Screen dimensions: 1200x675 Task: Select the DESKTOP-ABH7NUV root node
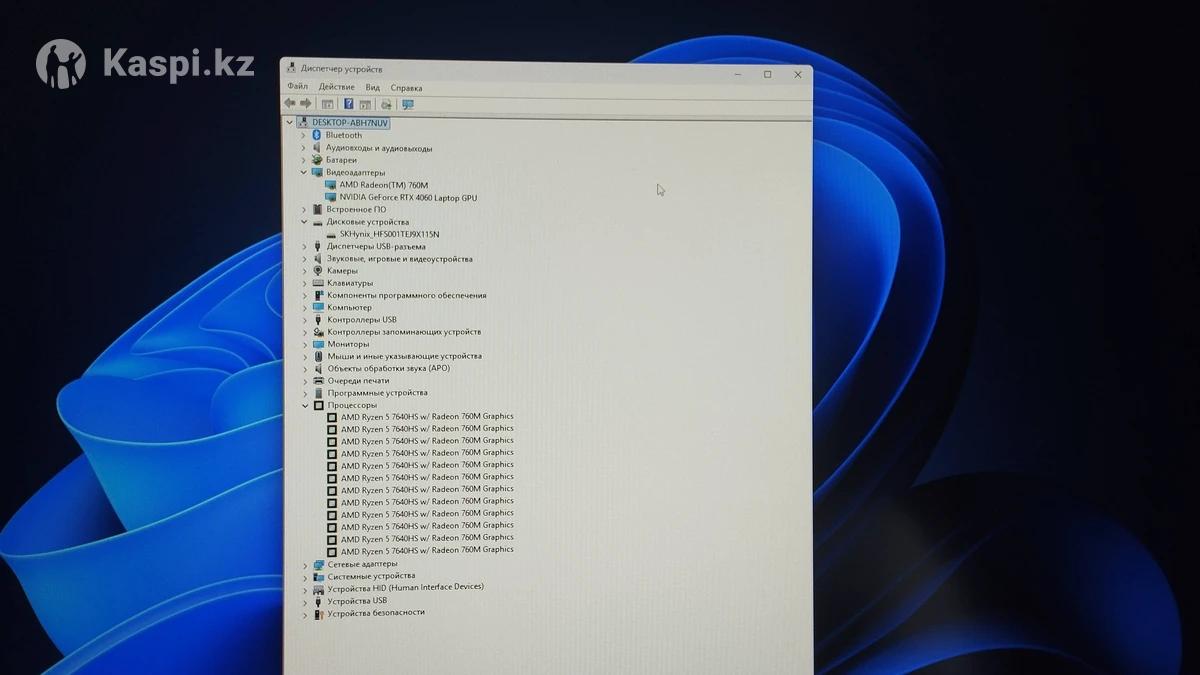349,122
